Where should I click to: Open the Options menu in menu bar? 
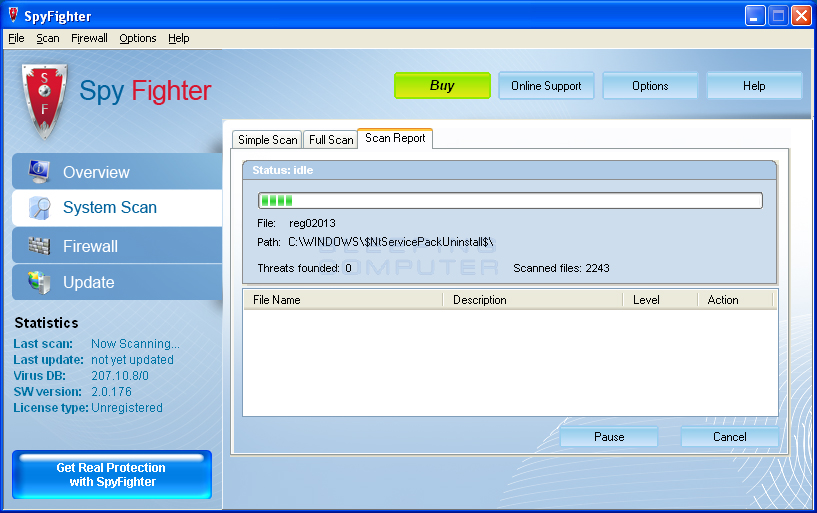tap(137, 38)
